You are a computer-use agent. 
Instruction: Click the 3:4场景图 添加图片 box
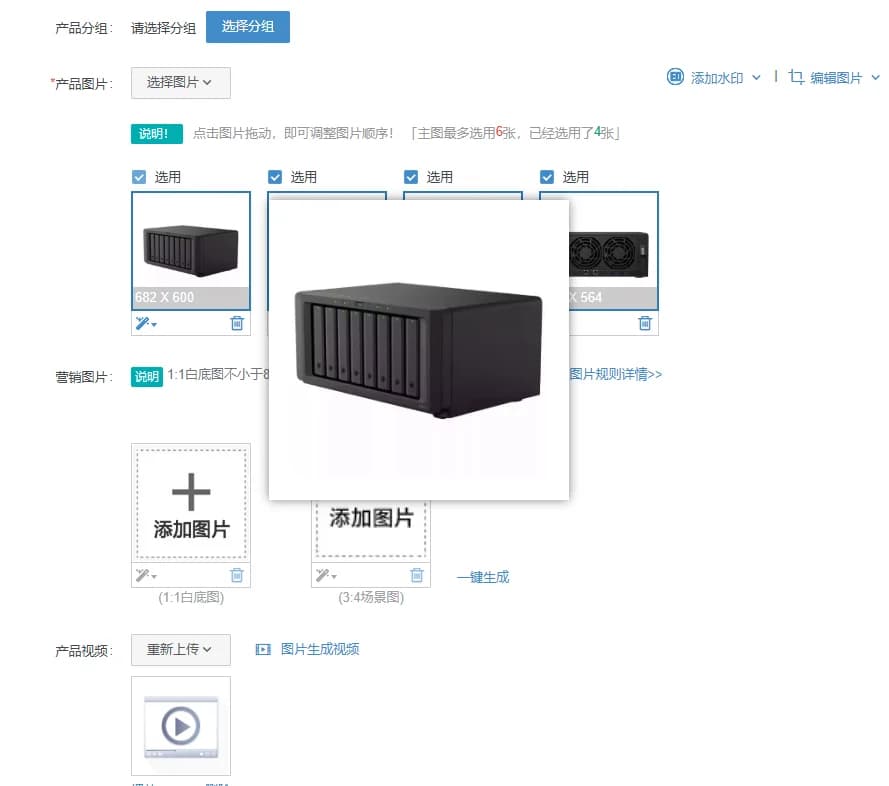[371, 529]
